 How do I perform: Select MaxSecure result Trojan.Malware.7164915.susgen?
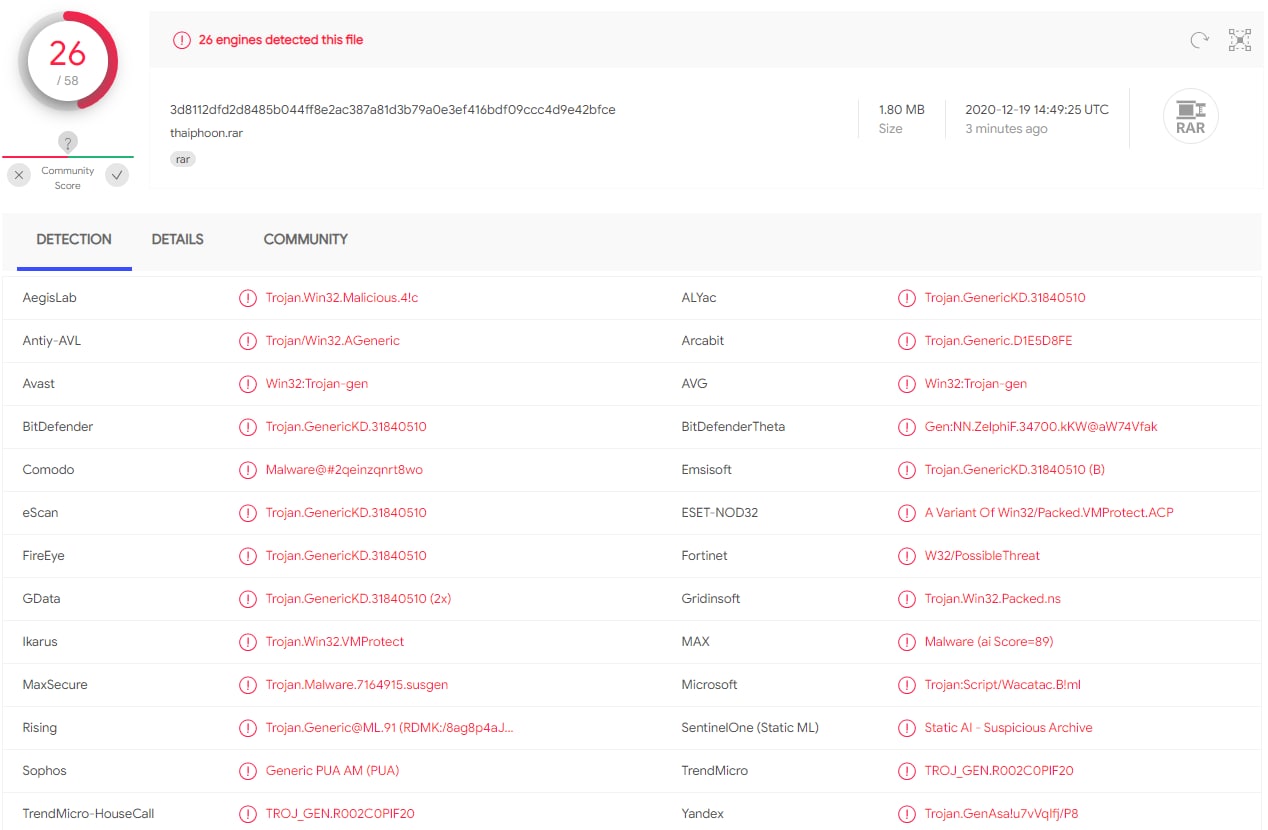click(x=357, y=685)
